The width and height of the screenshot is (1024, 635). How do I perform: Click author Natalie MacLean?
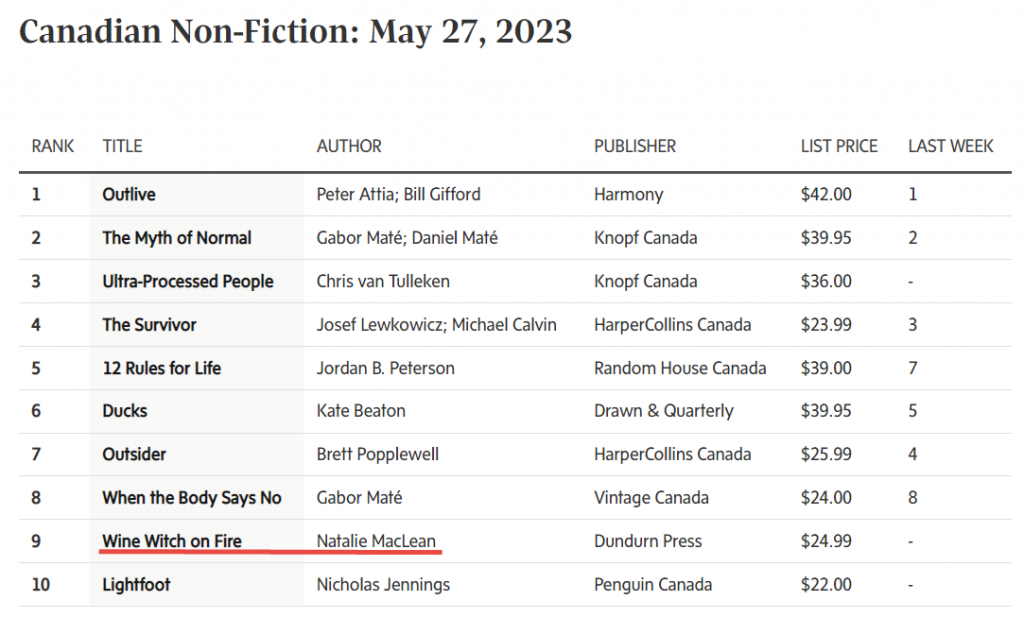(x=376, y=541)
